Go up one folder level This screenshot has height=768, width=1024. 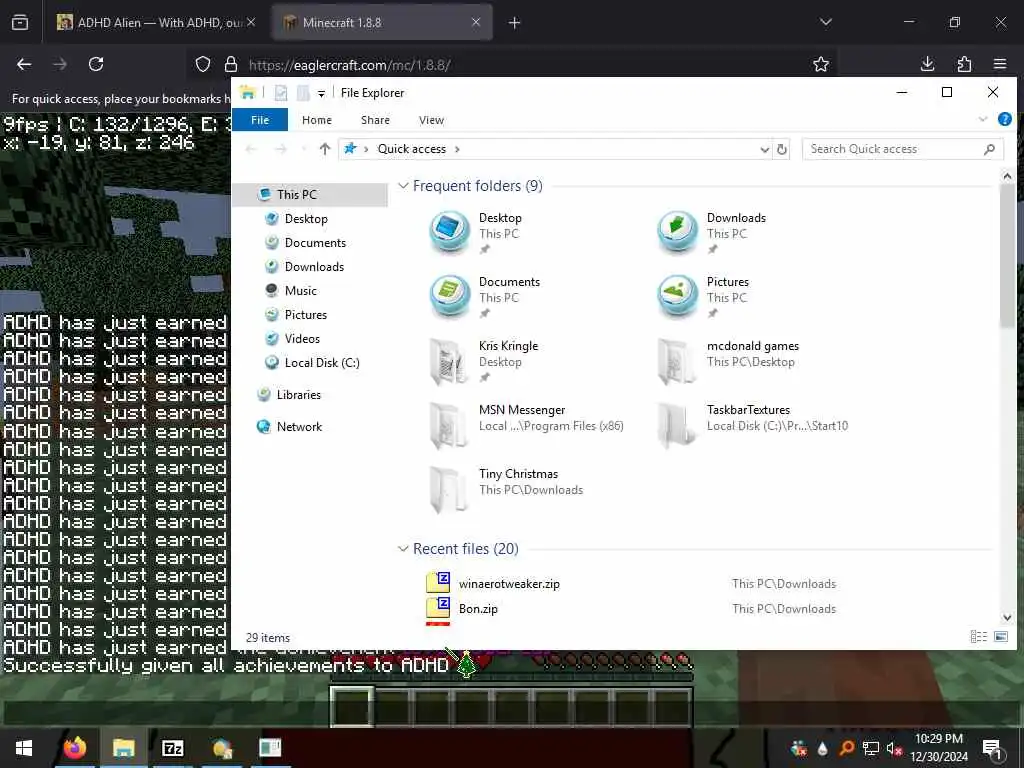[325, 149]
